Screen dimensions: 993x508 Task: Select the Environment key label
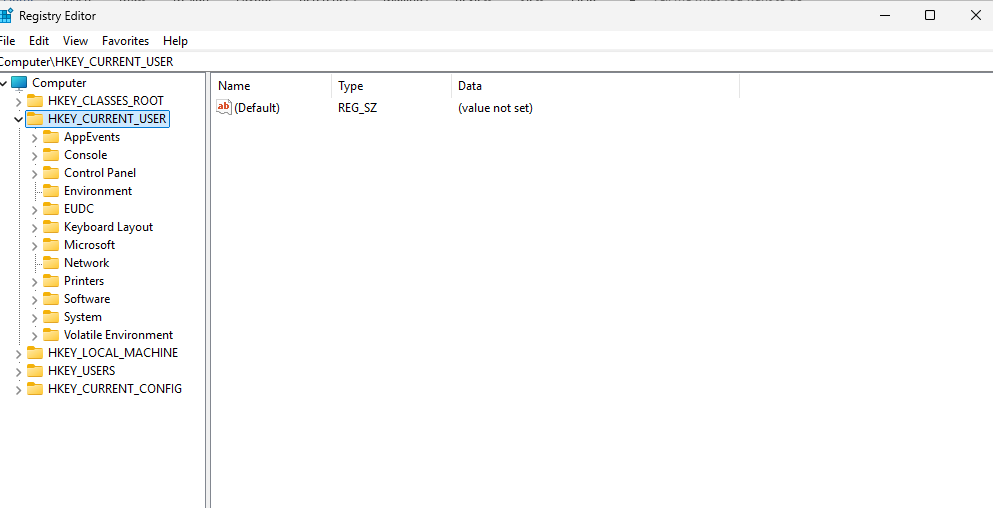[98, 191]
